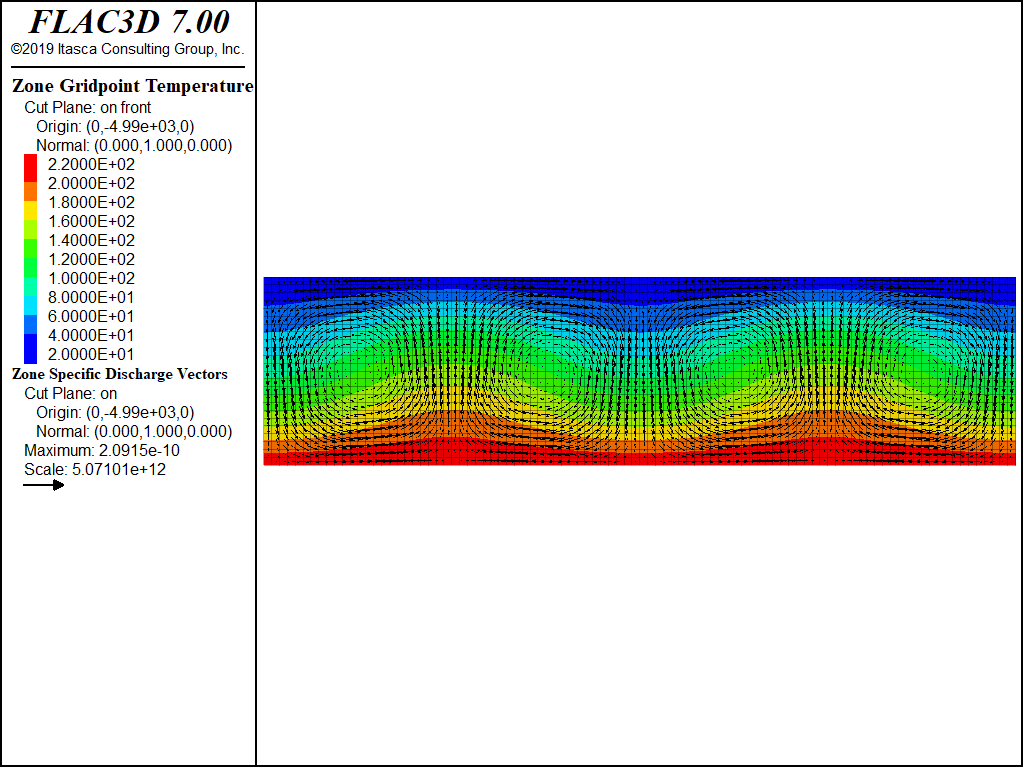Select the 1.4000E+02 legend value

91,240
